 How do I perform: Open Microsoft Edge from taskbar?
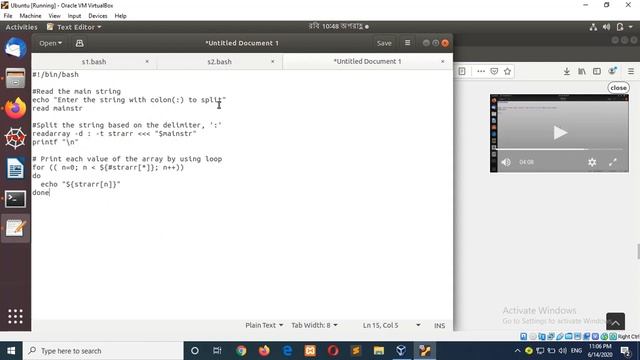click(287, 351)
